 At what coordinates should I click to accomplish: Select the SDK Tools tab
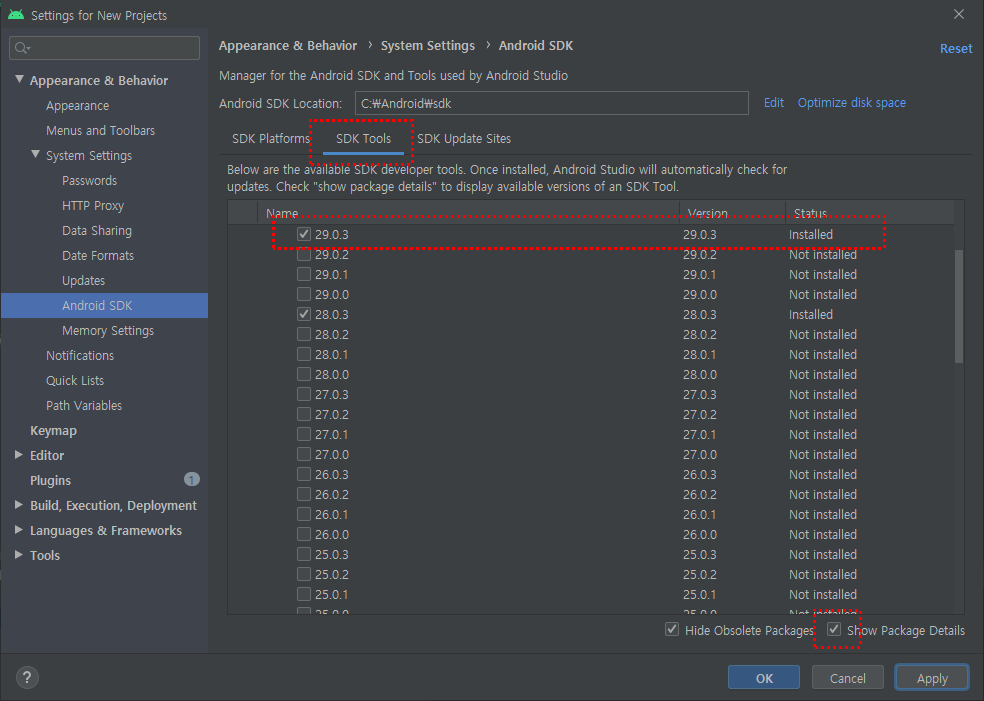(x=363, y=139)
